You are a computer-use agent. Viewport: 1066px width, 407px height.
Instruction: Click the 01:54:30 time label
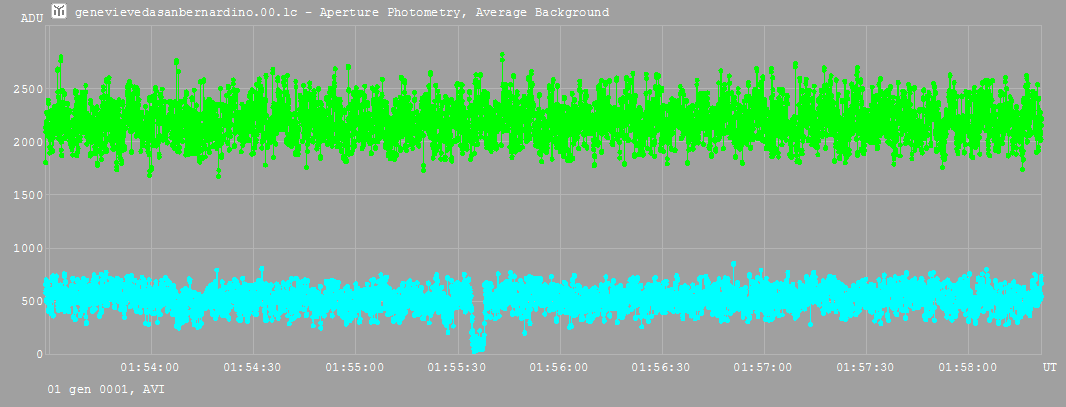click(x=252, y=368)
